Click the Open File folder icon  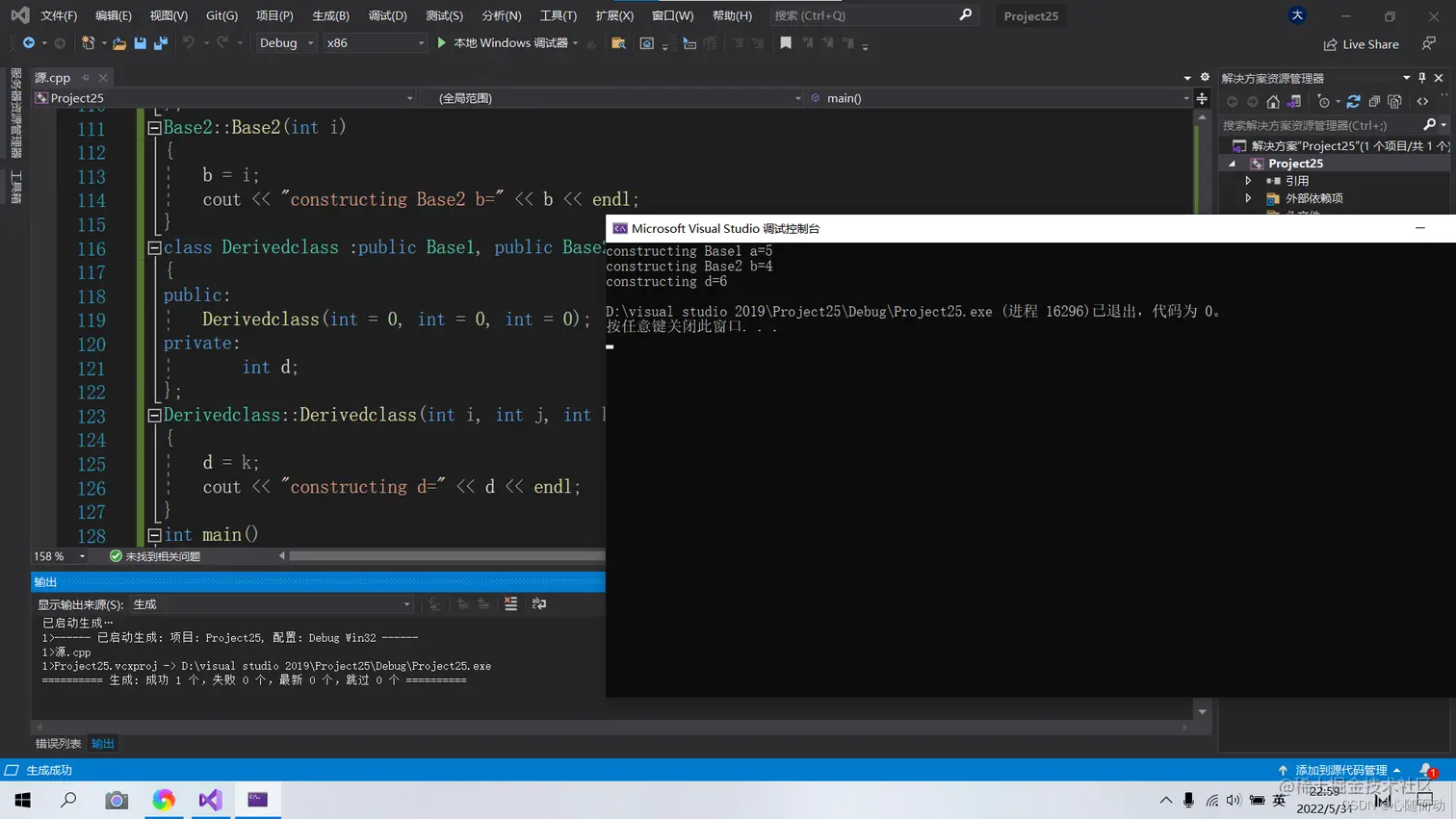[x=119, y=43]
